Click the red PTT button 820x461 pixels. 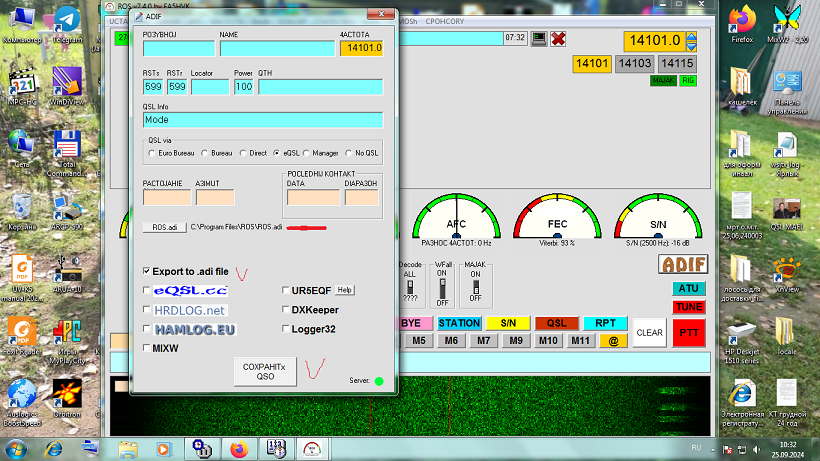pyautogui.click(x=688, y=332)
